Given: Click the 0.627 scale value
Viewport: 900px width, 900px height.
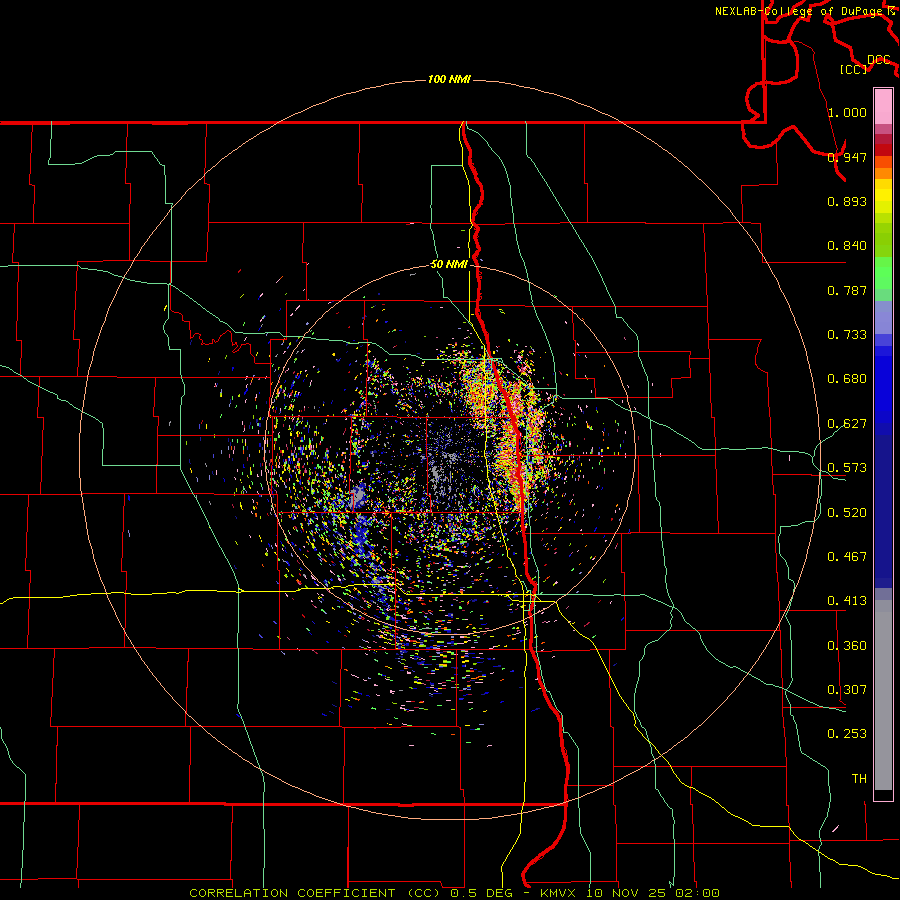Looking at the screenshot, I should pyautogui.click(x=847, y=423).
